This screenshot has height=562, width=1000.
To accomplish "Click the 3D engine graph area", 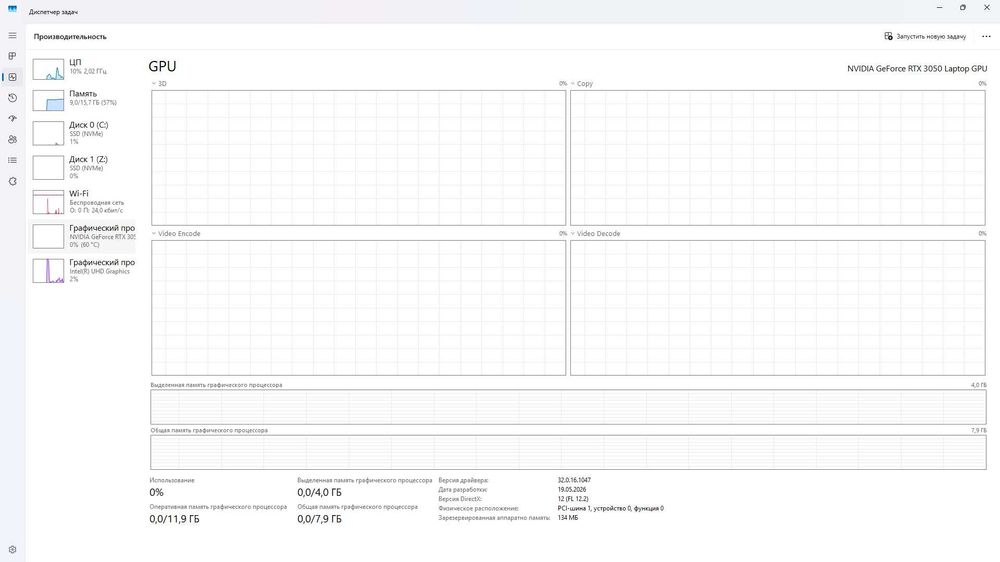I will click(358, 158).
